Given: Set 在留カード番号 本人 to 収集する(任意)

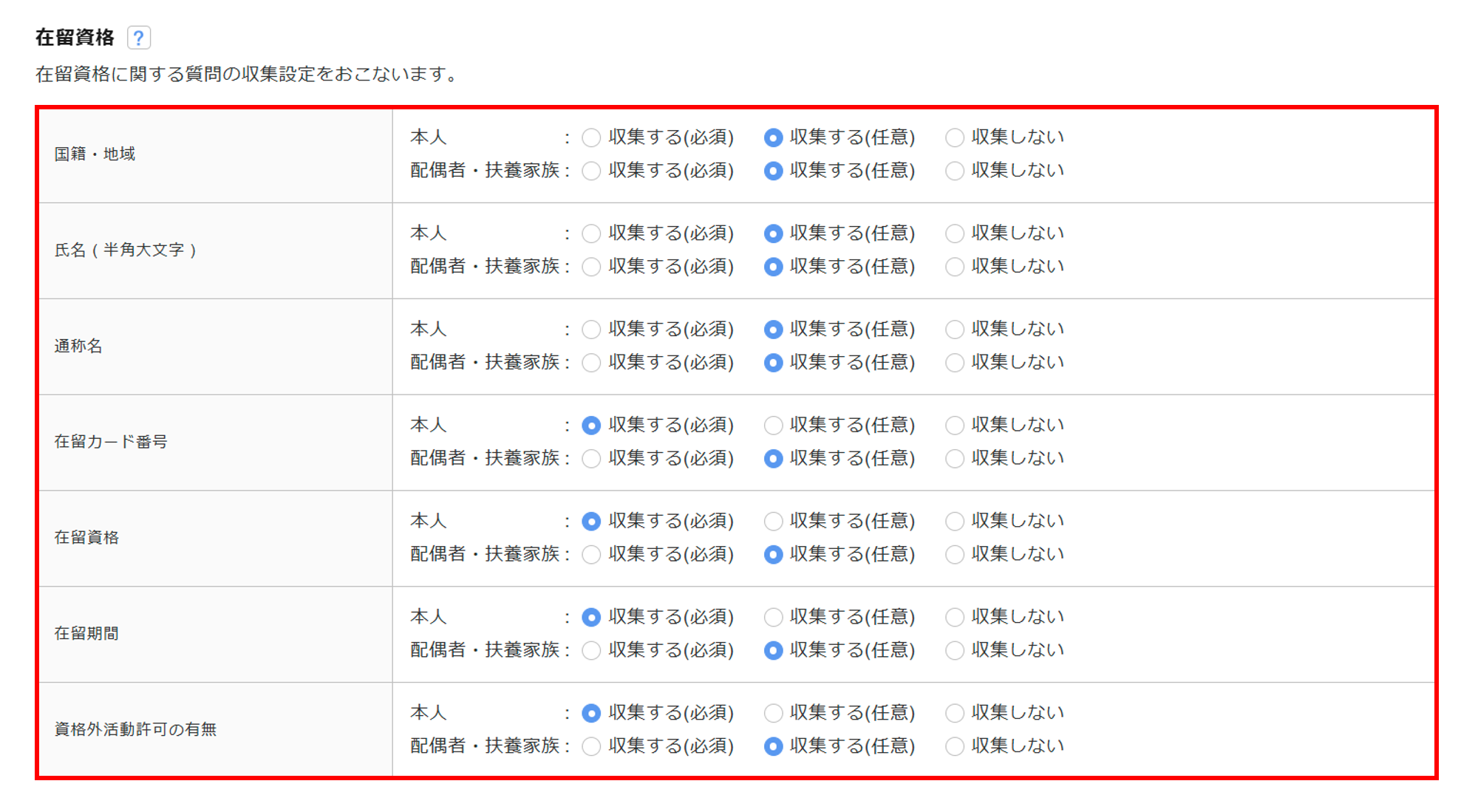Looking at the screenshot, I should [x=773, y=426].
